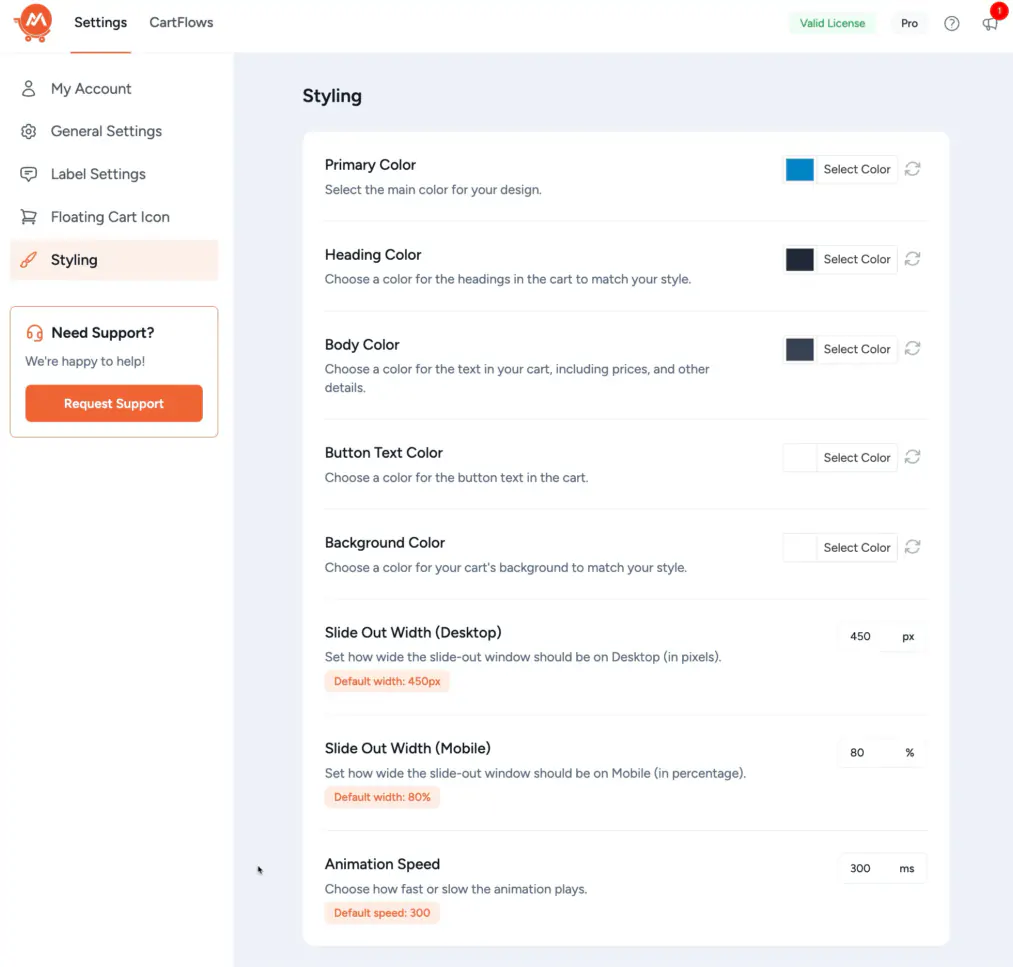Open the announcements megaphone icon

990,23
